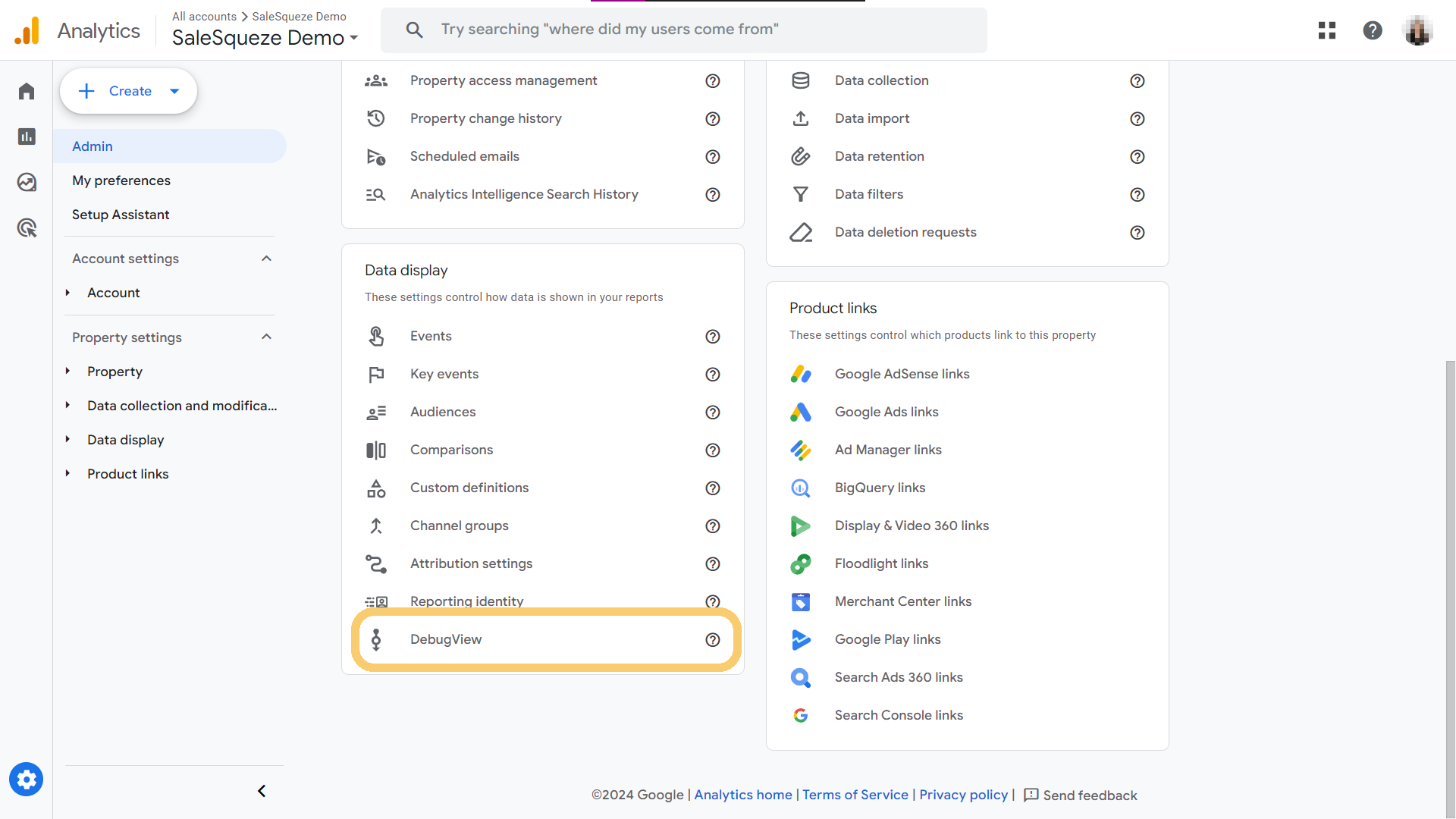Open Data deletion requests
This screenshot has width=1456, height=819.
pyautogui.click(x=905, y=232)
